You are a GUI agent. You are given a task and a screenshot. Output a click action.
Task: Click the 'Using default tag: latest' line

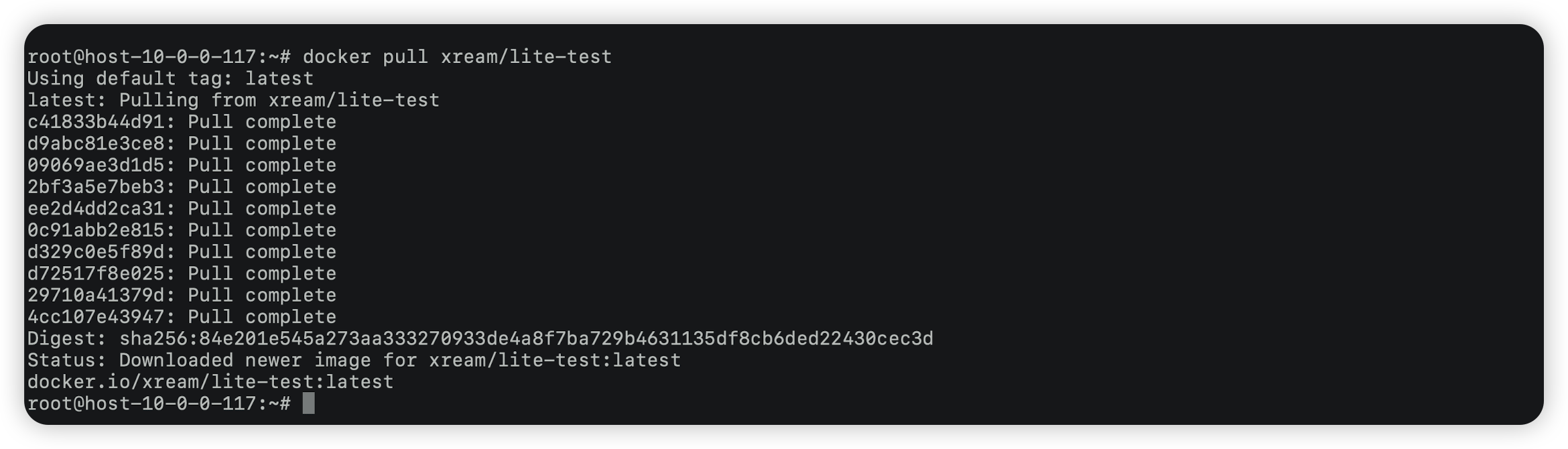(170, 78)
